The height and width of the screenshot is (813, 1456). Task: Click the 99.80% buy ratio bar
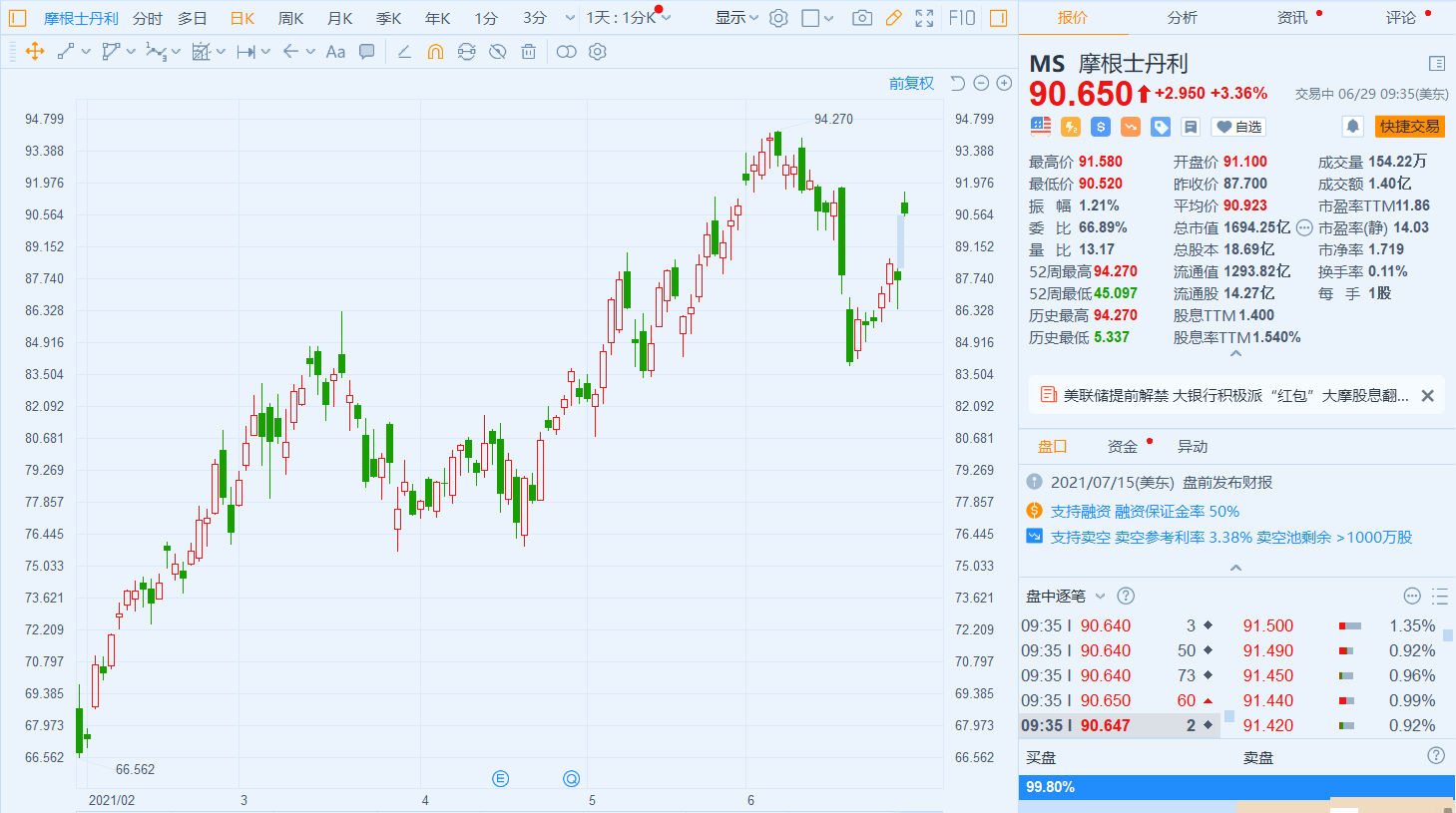[x=1237, y=787]
